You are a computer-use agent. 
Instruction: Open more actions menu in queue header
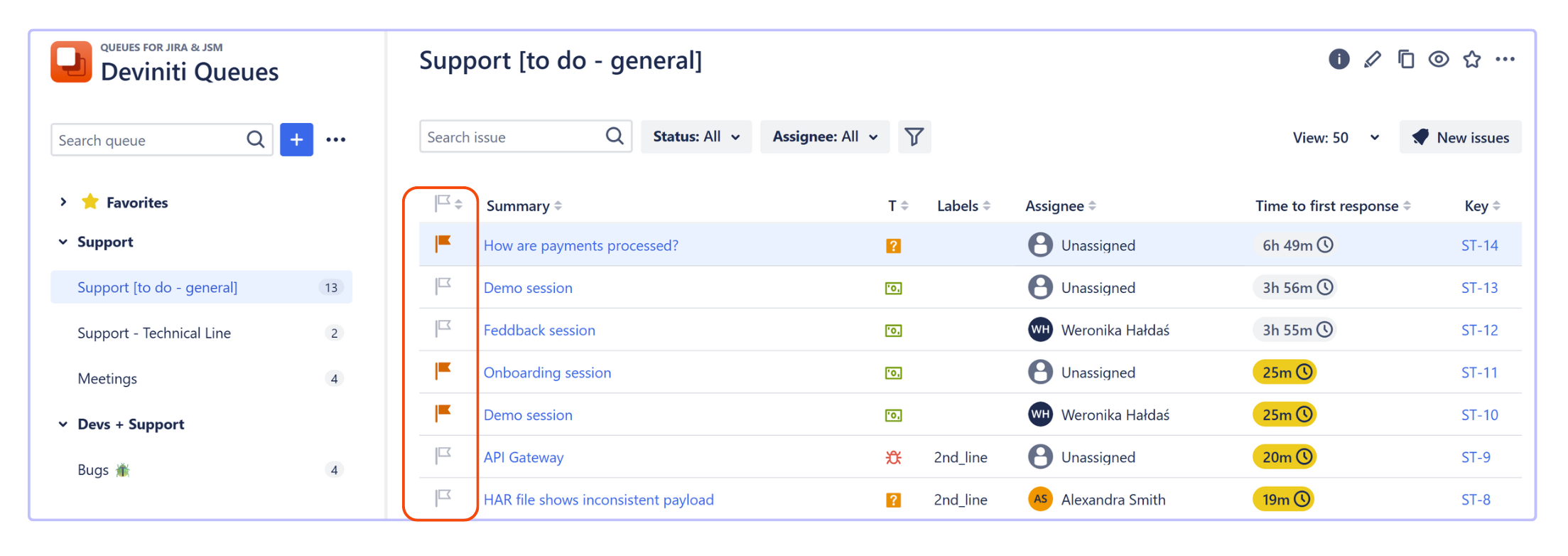pyautogui.click(x=1505, y=59)
